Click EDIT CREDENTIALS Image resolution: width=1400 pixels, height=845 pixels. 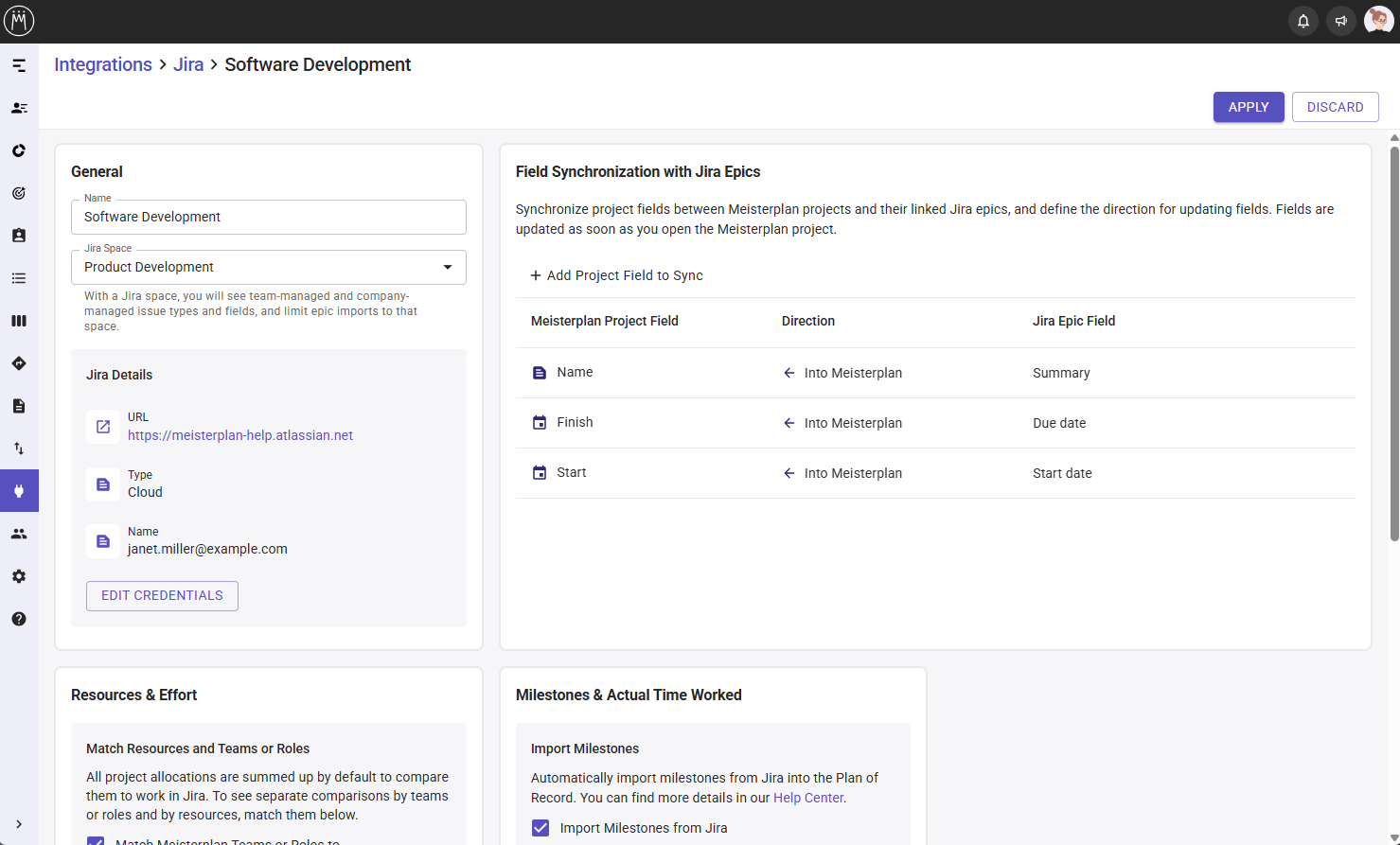[162, 595]
